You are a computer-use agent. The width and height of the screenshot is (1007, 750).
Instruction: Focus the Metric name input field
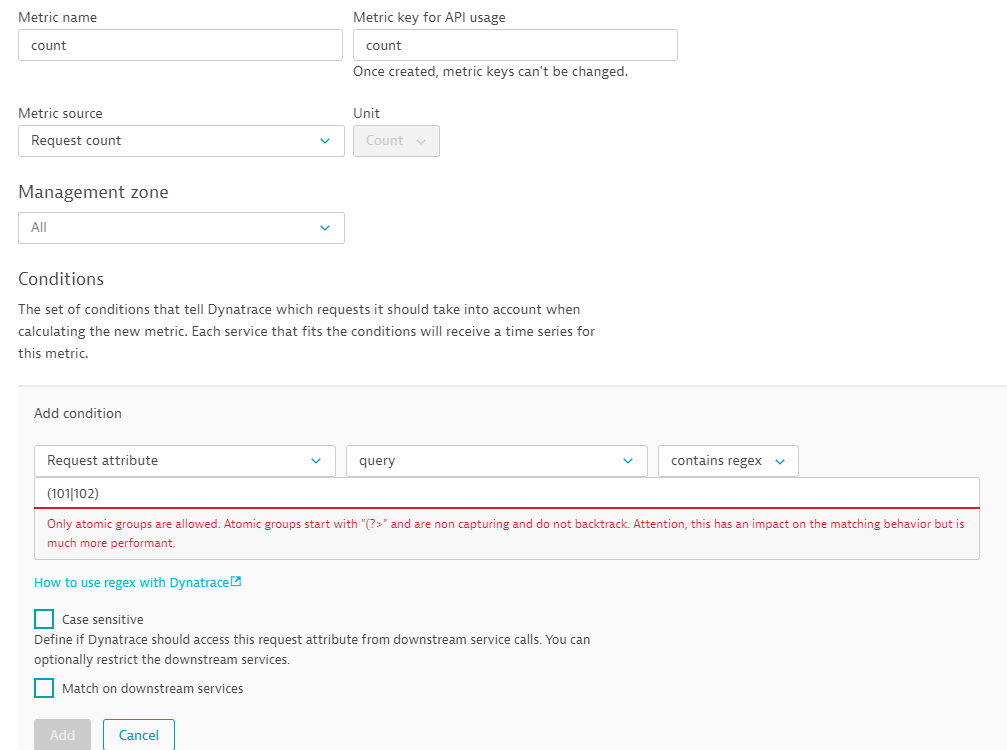(180, 45)
